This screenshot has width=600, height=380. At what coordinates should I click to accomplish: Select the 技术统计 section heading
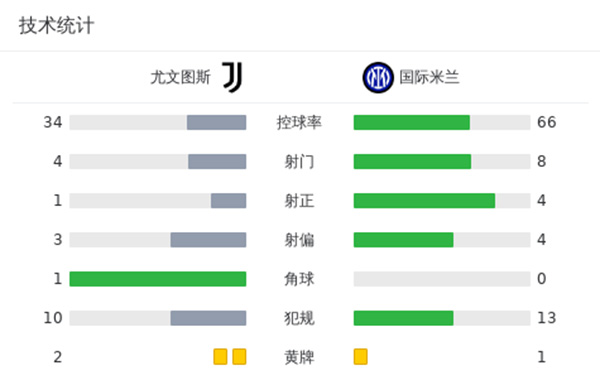click(56, 26)
